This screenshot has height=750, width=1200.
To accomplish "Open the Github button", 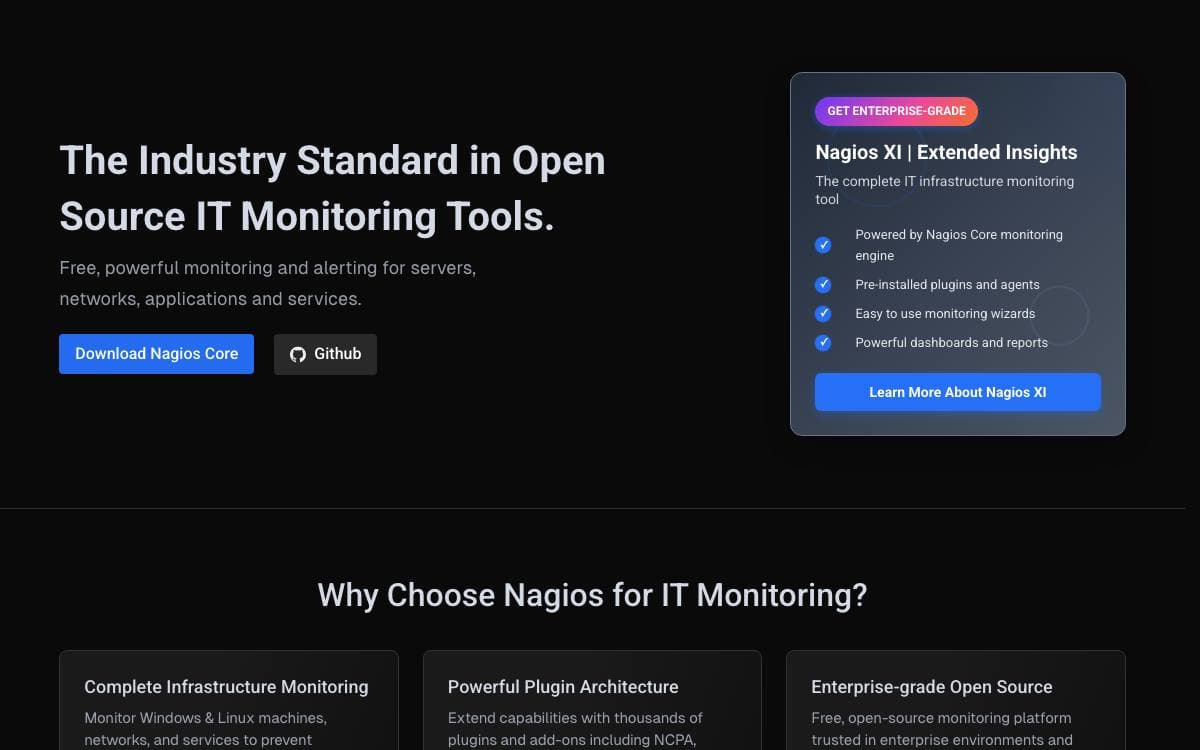I will tap(325, 354).
